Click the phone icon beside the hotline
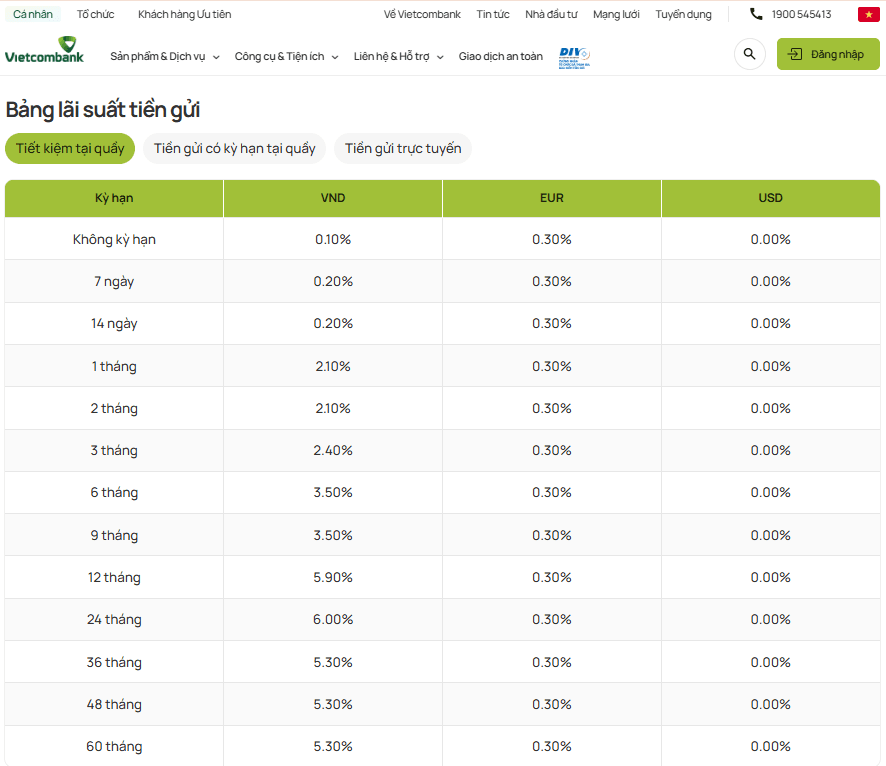This screenshot has width=886, height=766. point(756,14)
